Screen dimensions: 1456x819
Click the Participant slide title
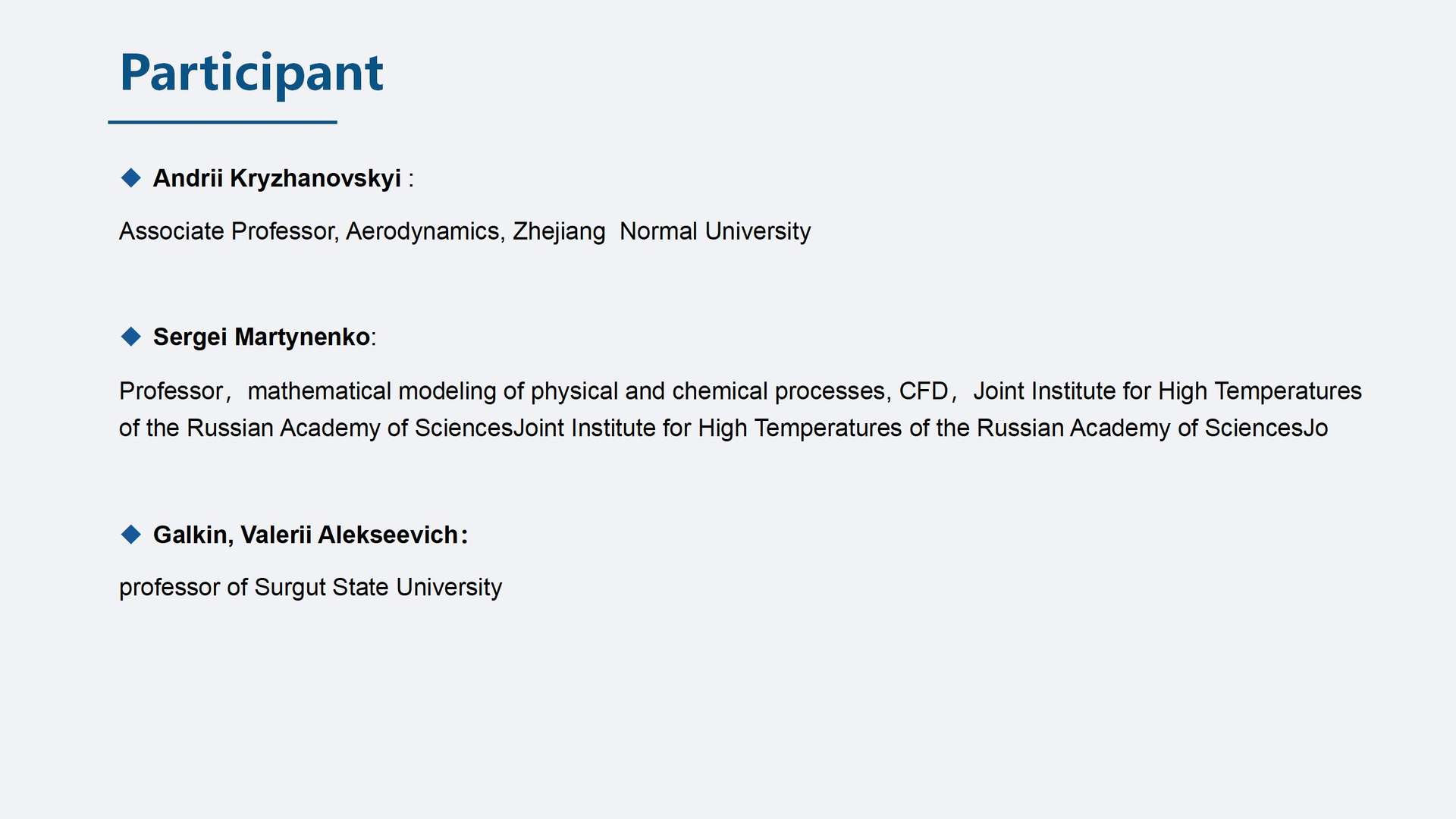252,73
